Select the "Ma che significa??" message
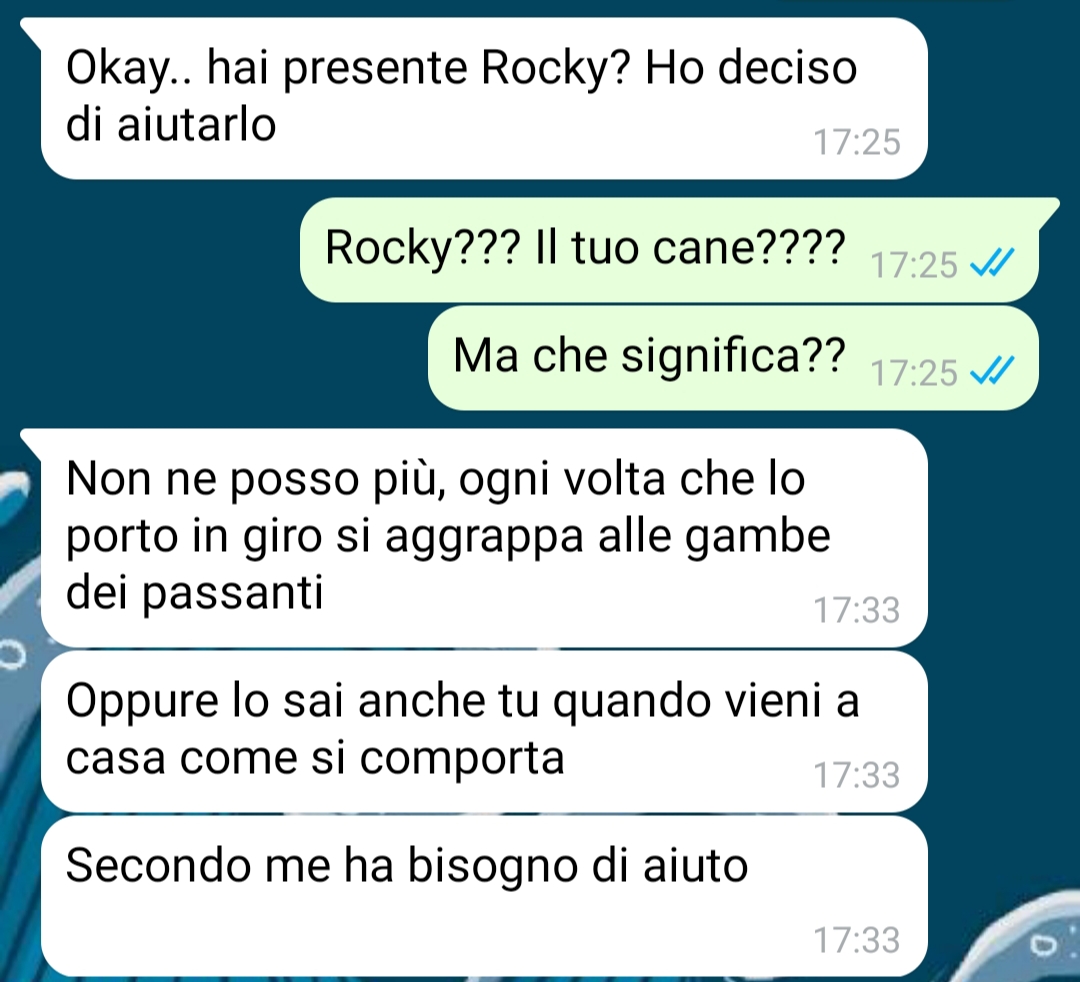This screenshot has height=982, width=1080. click(x=733, y=358)
